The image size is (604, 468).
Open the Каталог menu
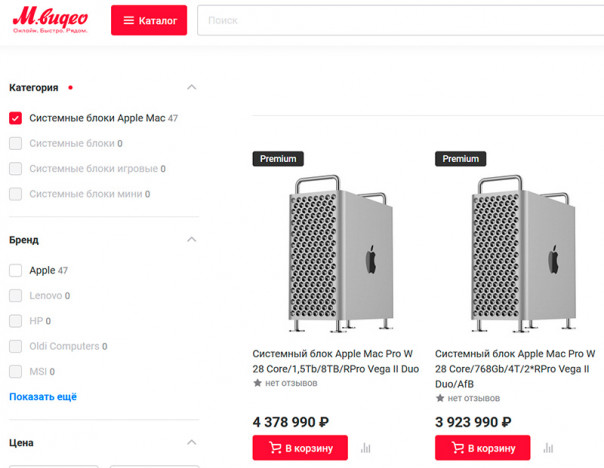[x=149, y=21]
